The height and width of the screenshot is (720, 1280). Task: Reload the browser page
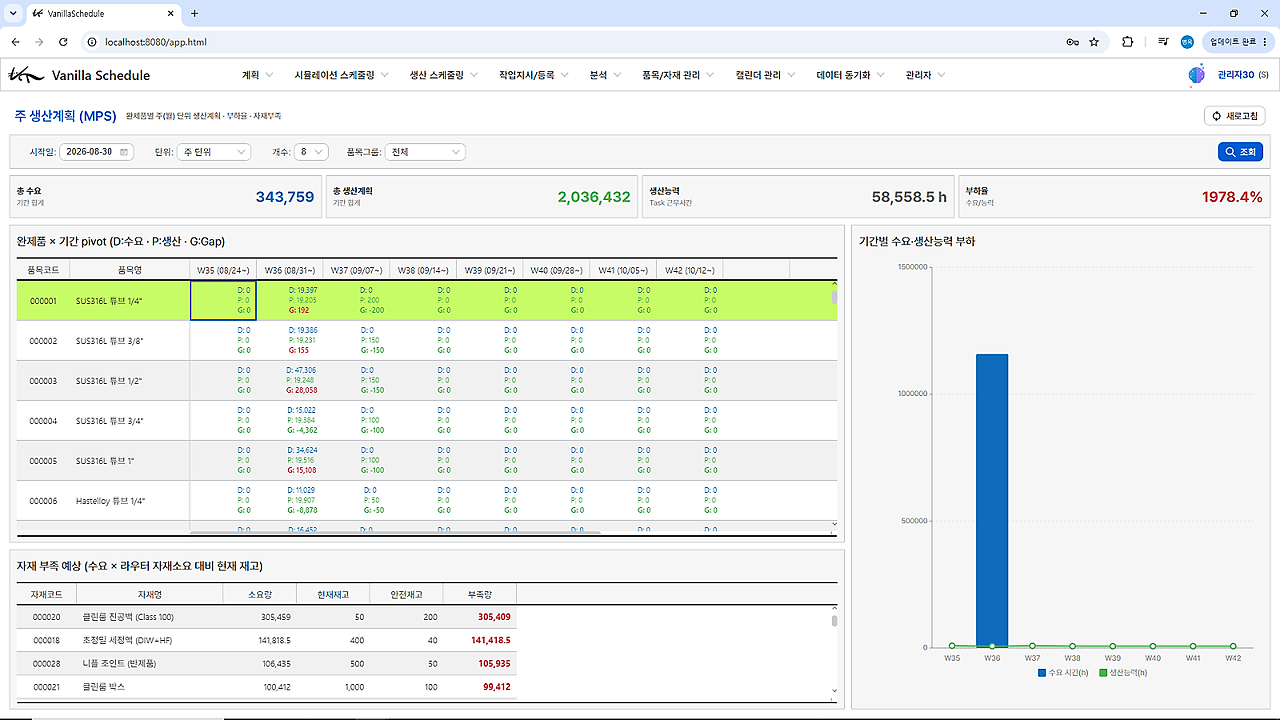click(x=63, y=42)
